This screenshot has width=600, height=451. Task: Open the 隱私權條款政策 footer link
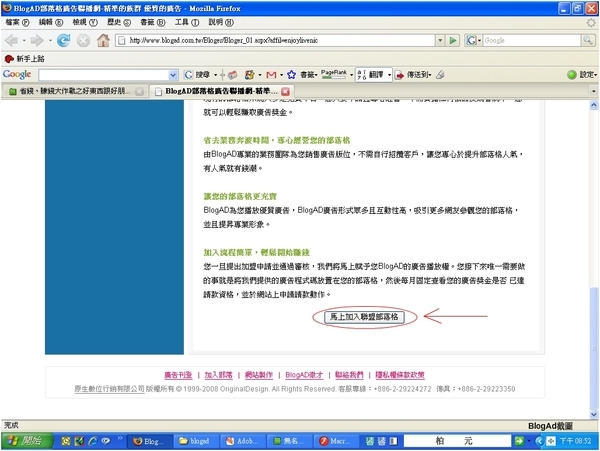[400, 375]
